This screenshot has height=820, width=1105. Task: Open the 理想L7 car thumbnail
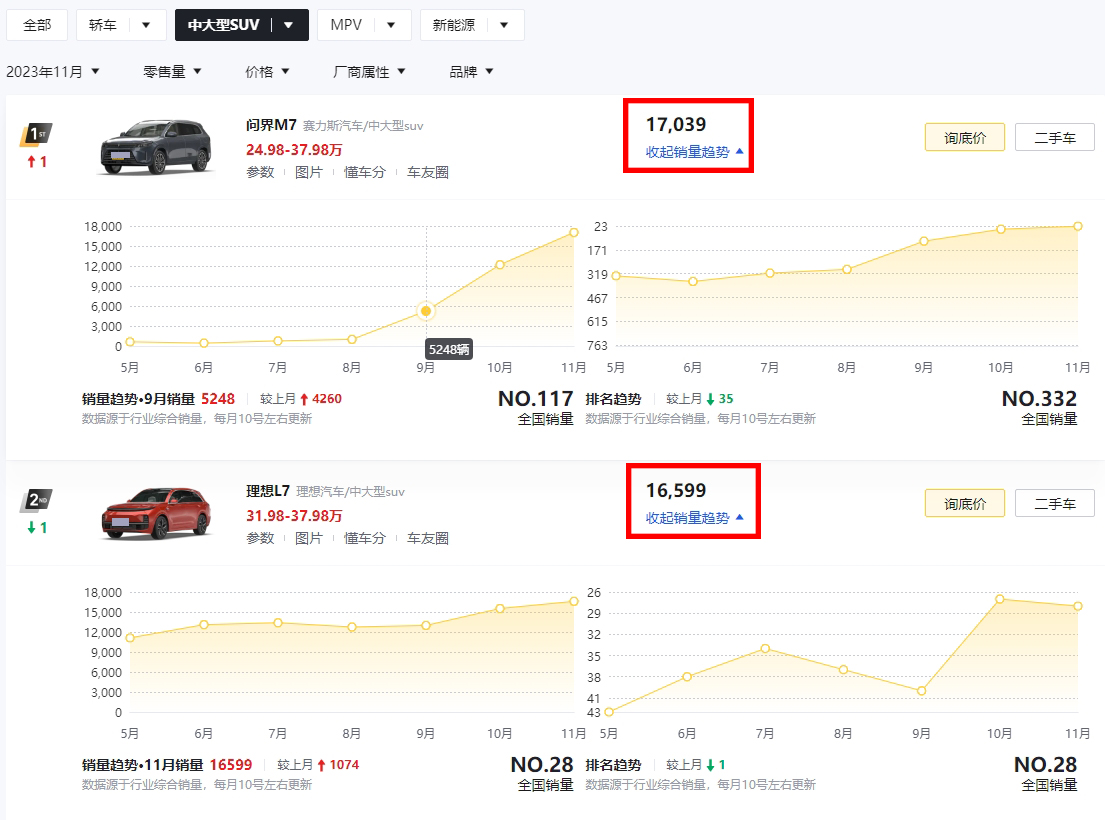tap(156, 513)
